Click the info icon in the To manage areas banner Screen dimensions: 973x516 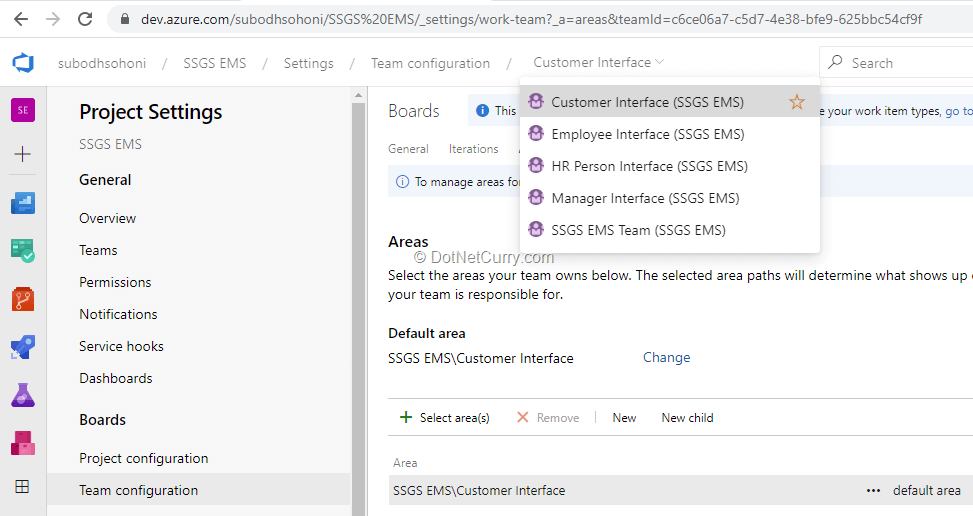pos(402,182)
